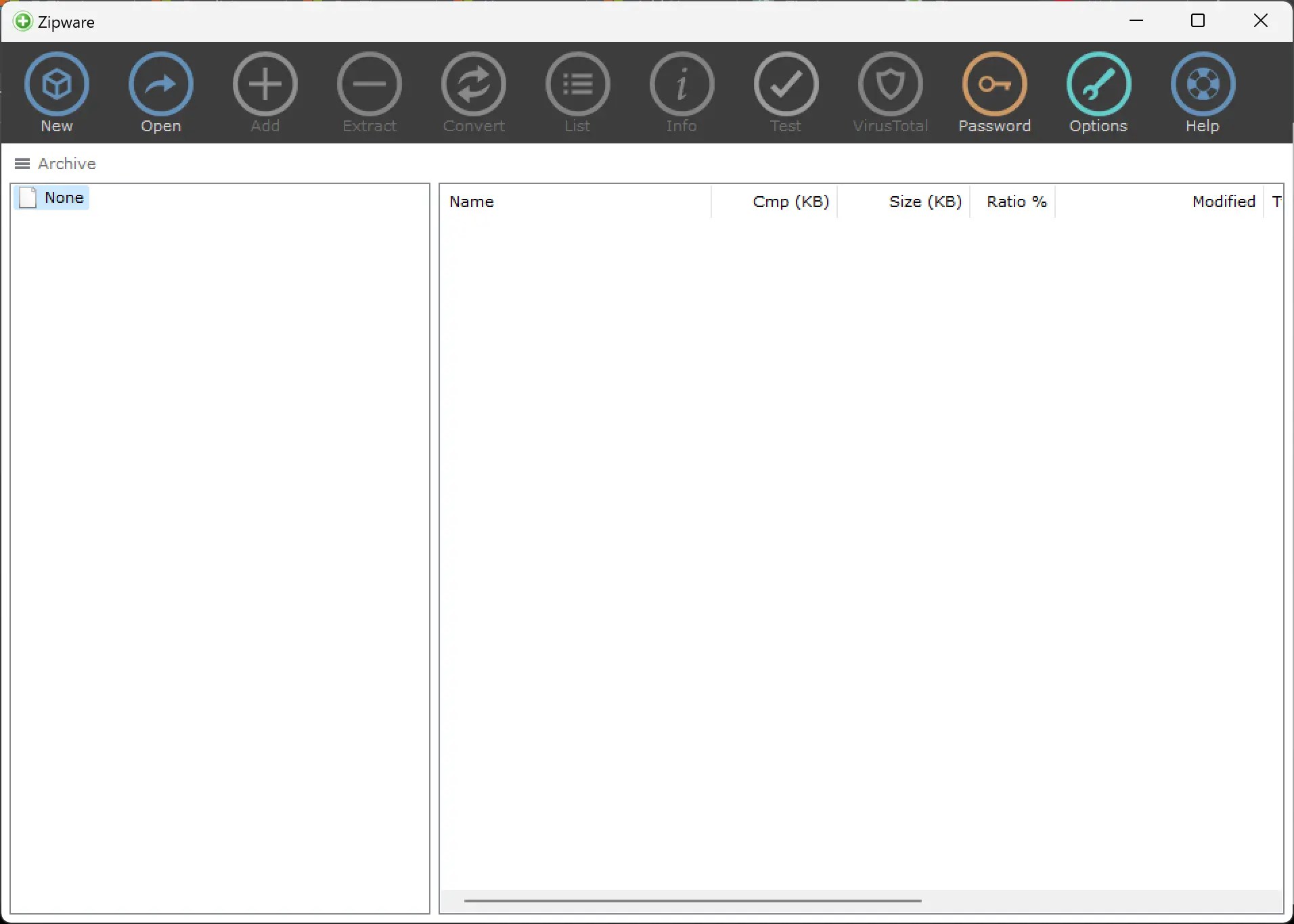Close the Zipware window
The width and height of the screenshot is (1294, 924).
pyautogui.click(x=1261, y=21)
